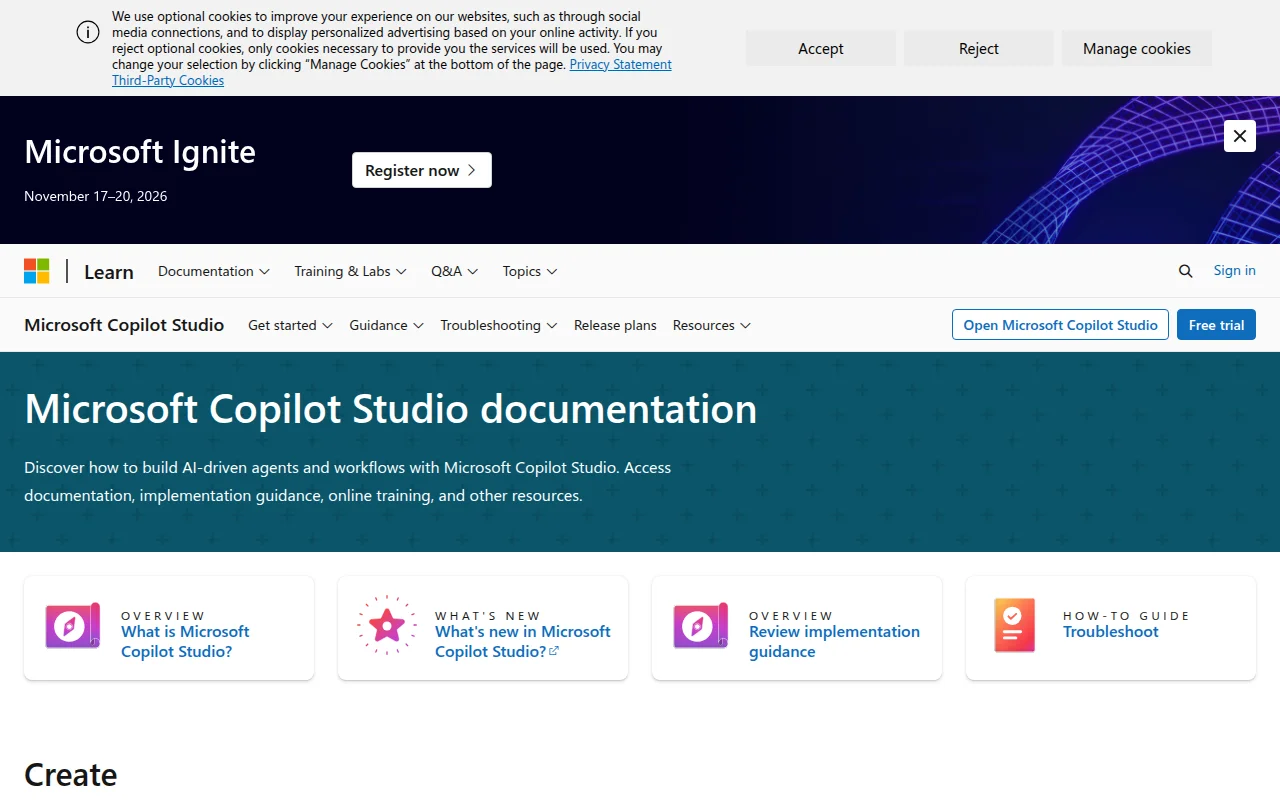This screenshot has width=1280, height=800.
Task: Click the compass icon on Review implementation guidance card
Action: click(x=701, y=626)
